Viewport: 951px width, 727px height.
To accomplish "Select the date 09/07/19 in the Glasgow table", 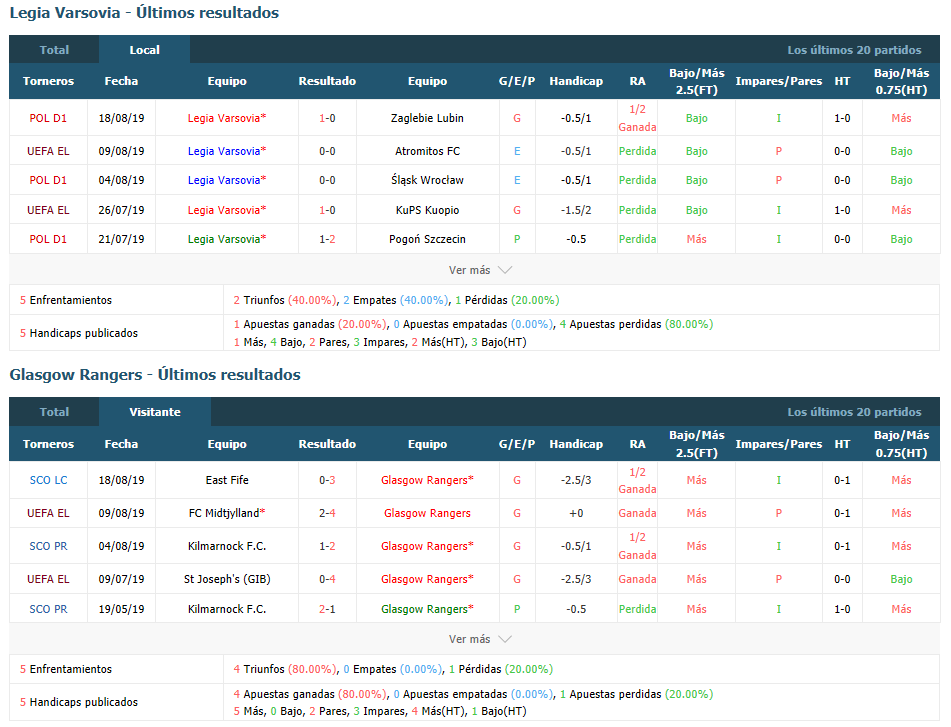I will (x=121, y=579).
